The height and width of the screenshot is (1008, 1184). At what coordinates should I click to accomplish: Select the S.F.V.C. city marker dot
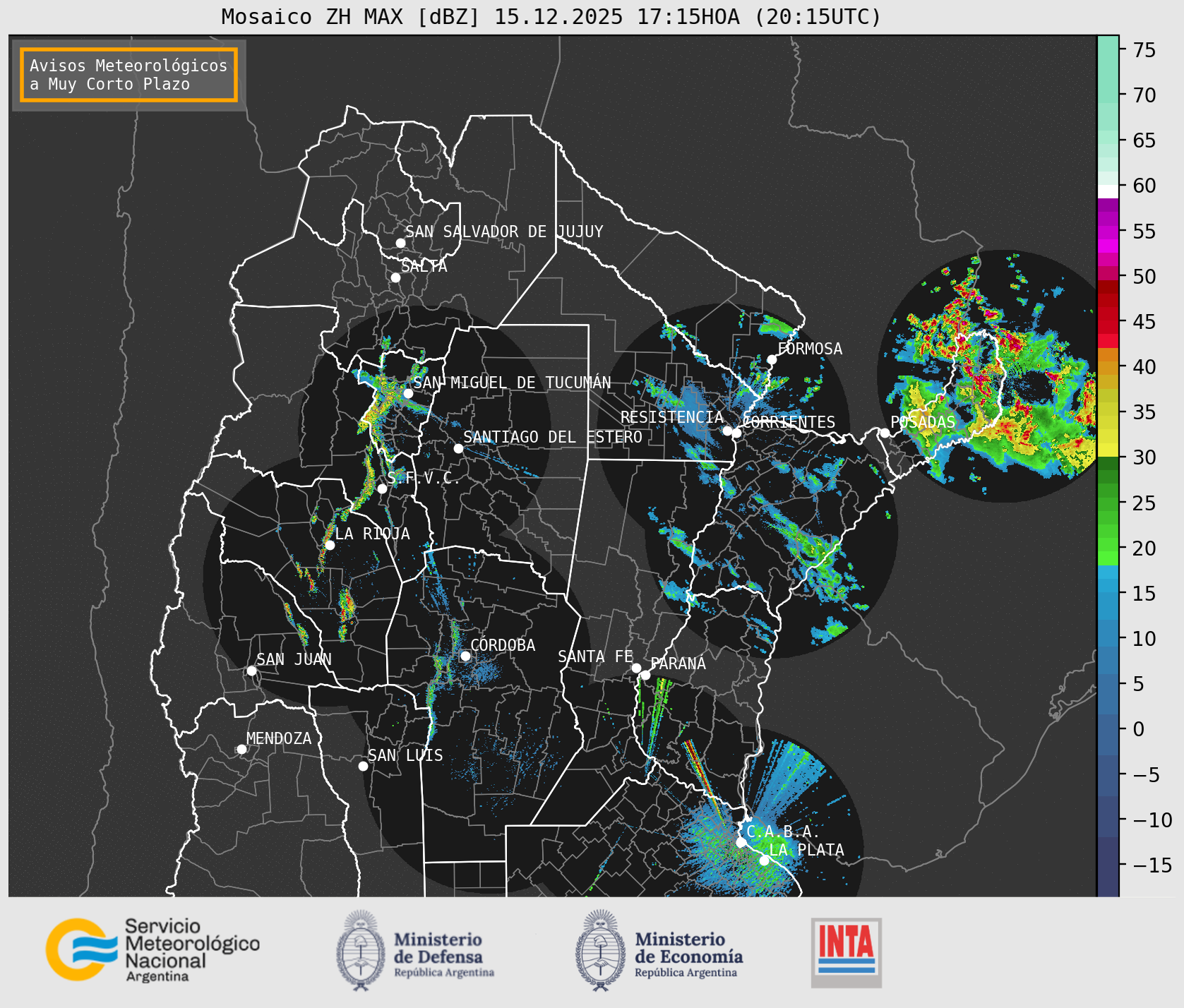tap(382, 488)
